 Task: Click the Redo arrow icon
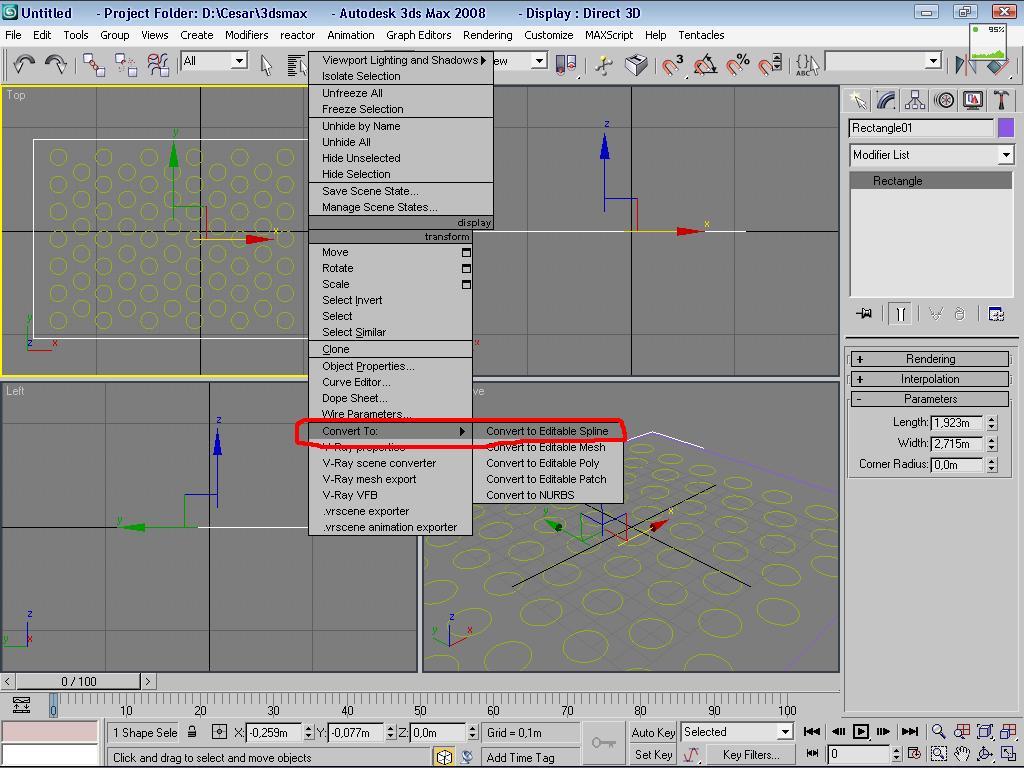[x=56, y=63]
